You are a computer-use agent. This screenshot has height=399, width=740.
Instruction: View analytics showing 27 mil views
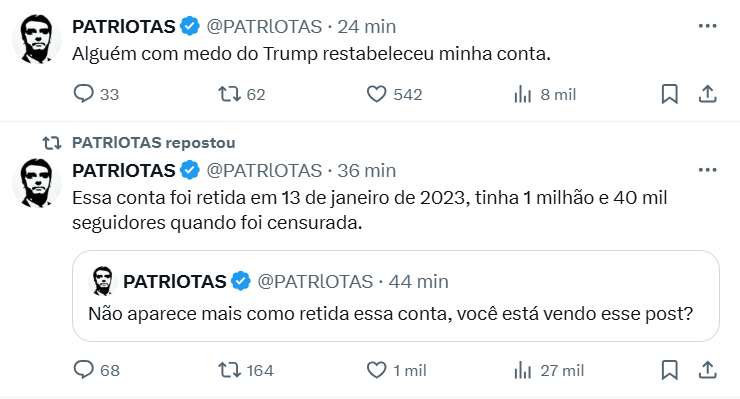[548, 370]
